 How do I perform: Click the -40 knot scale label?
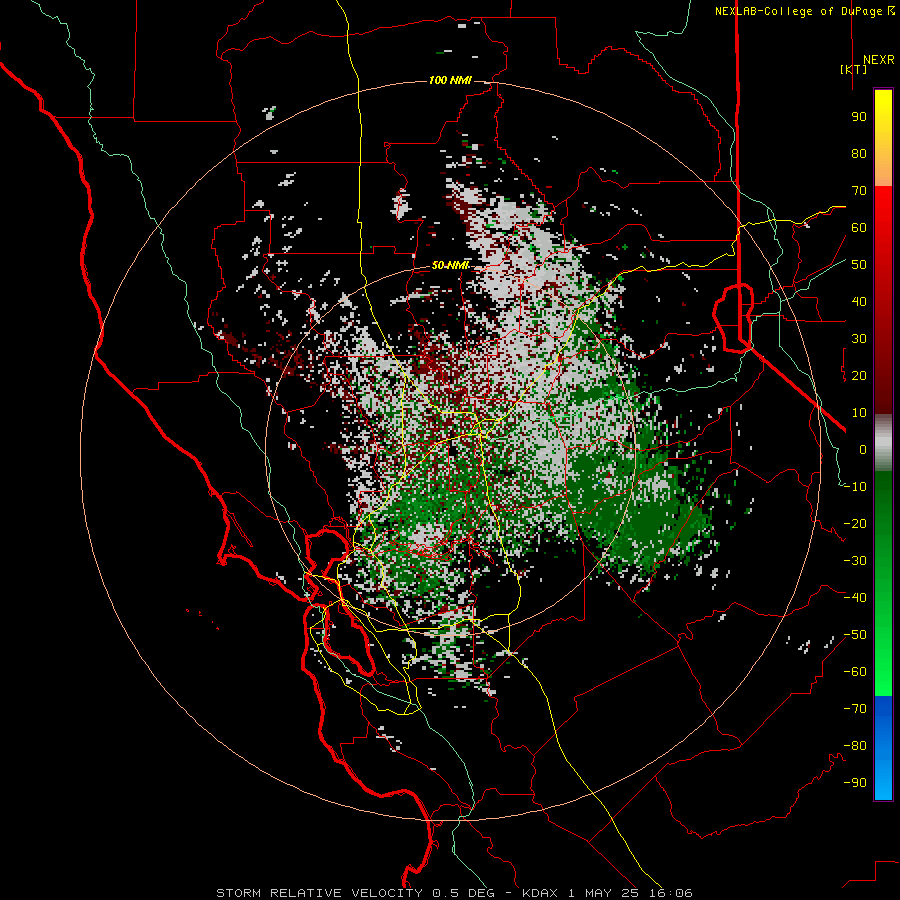tap(855, 598)
